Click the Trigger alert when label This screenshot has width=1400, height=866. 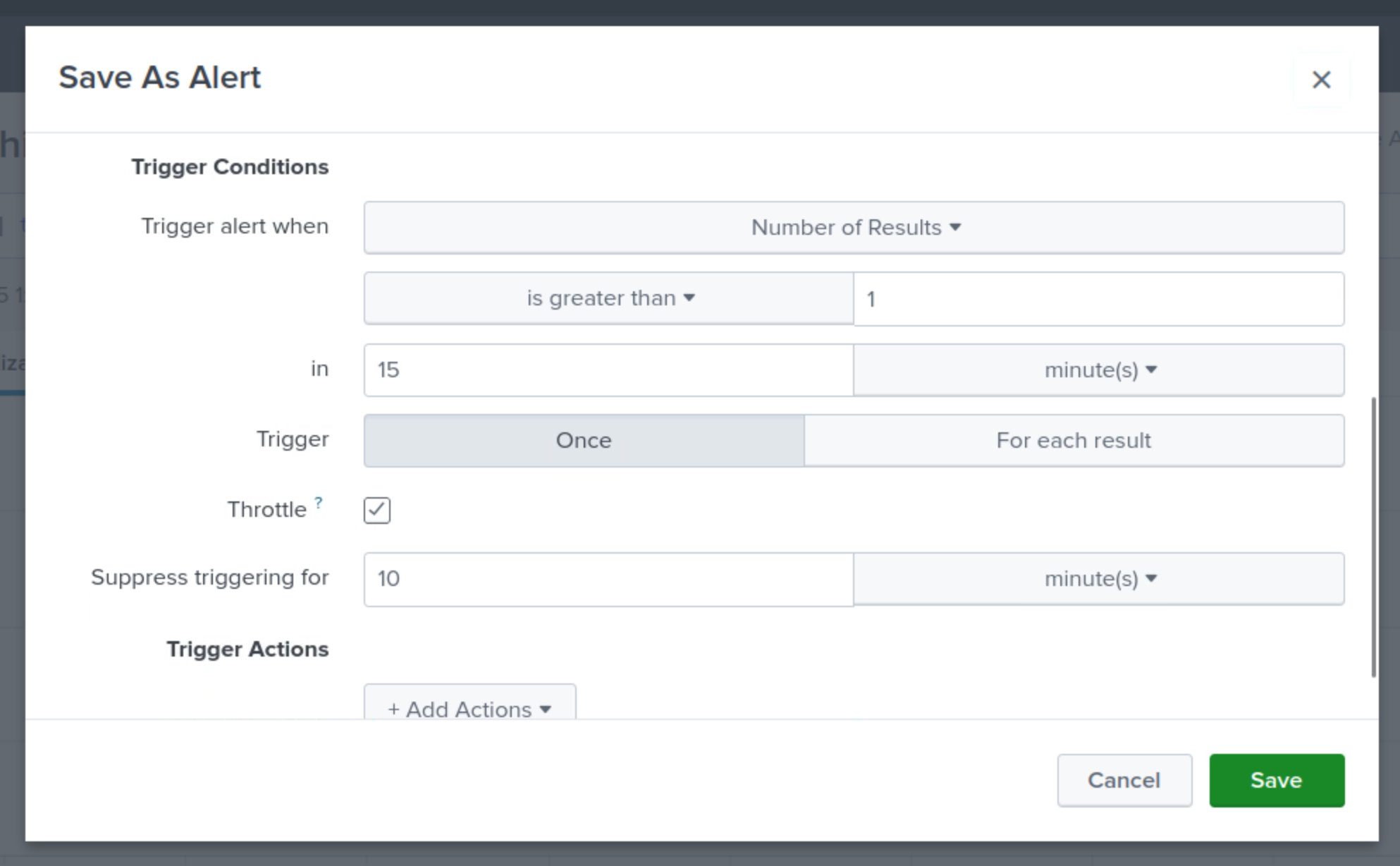coord(235,226)
